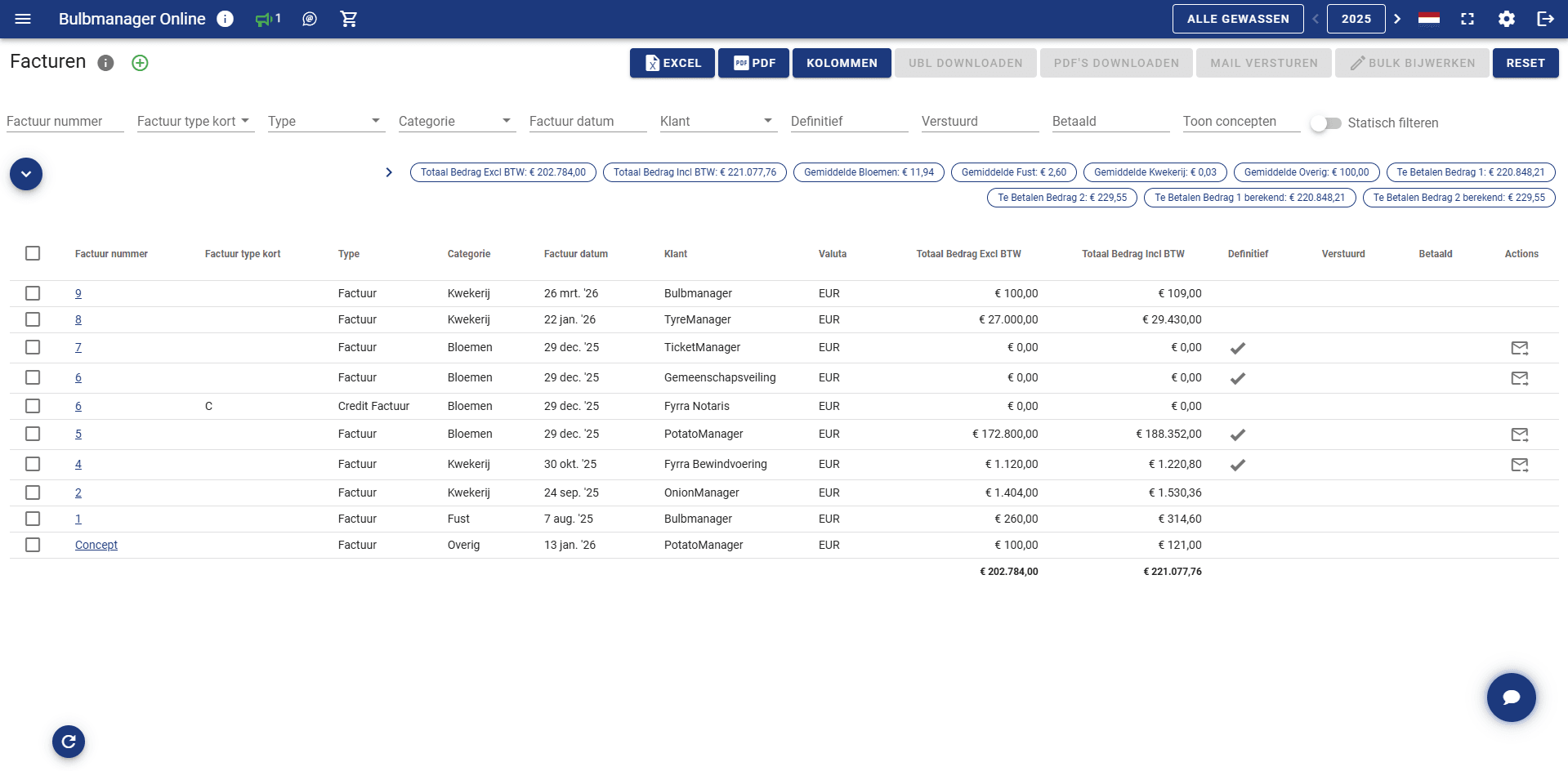Add a new invoice with plus icon
The image size is (1568, 771).
(x=140, y=63)
